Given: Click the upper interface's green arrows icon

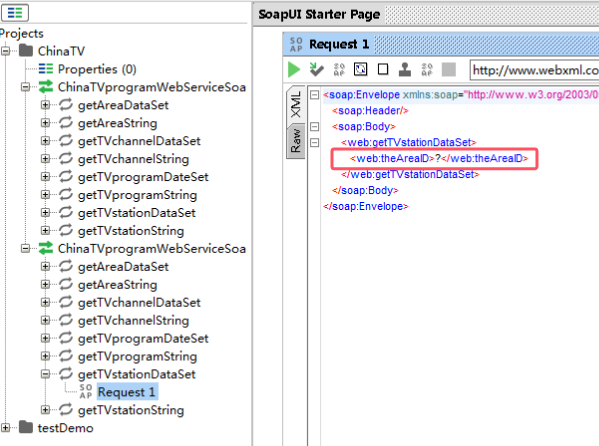Looking at the screenshot, I should [46, 86].
